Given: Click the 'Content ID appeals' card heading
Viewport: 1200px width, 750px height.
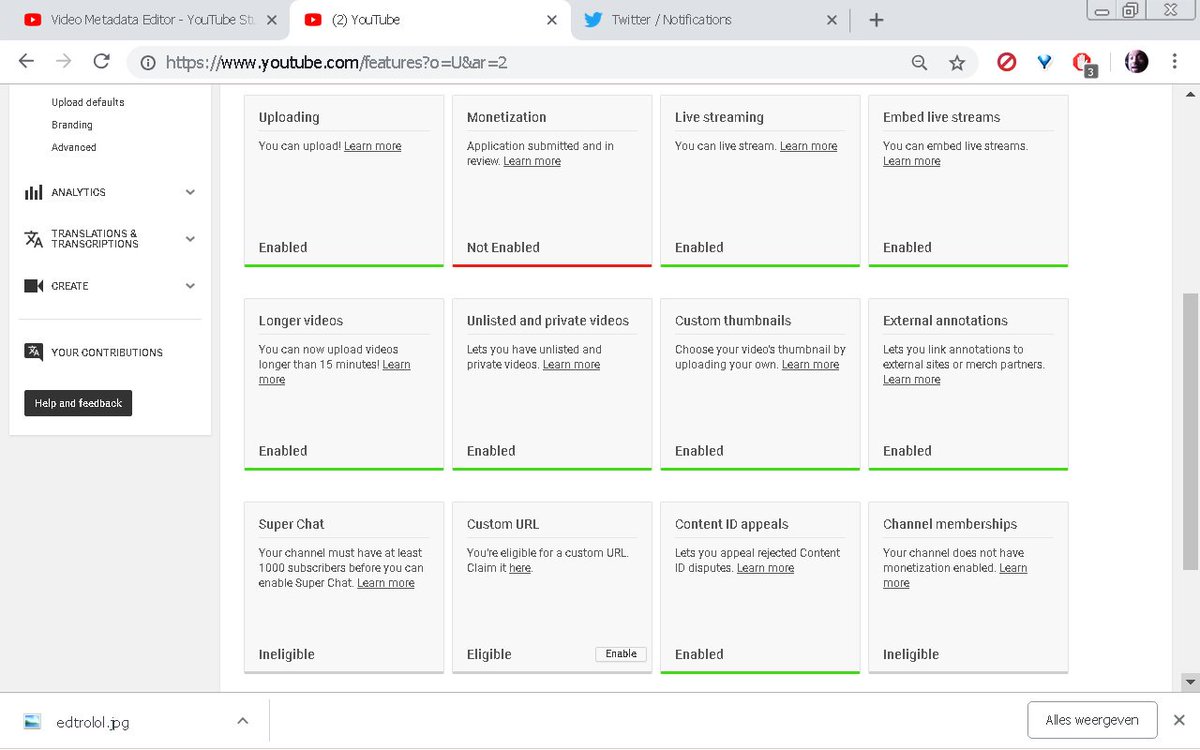Looking at the screenshot, I should [732, 524].
